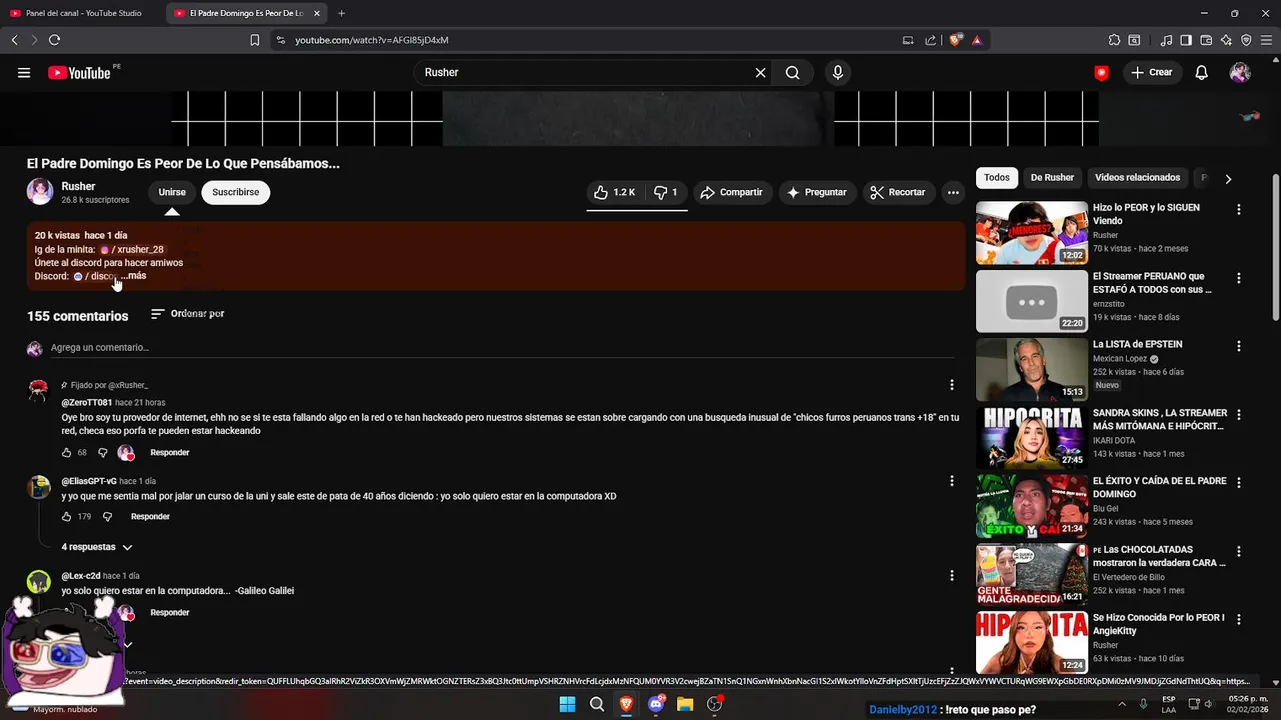Viewport: 1281px width, 720px height.
Task: Click the page vertical scrollbar
Action: tap(1276, 250)
